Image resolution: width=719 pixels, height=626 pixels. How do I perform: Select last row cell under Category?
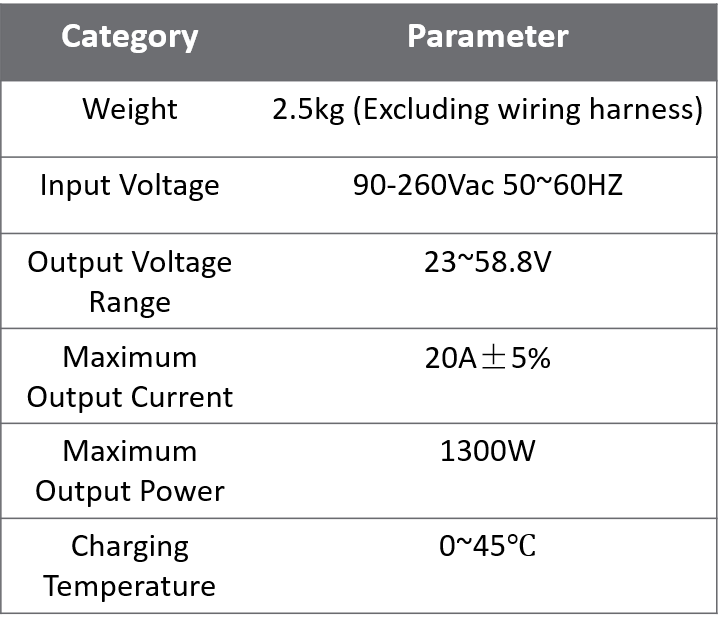[x=130, y=565]
